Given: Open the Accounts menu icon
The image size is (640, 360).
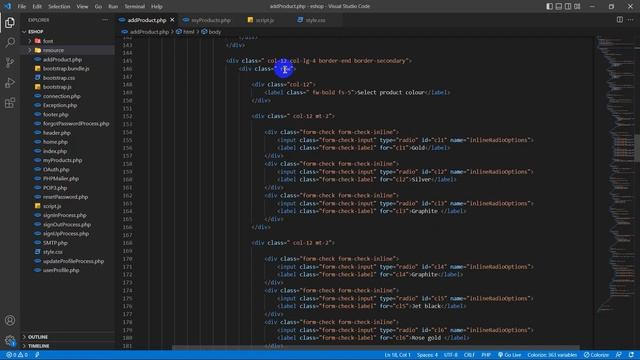Looking at the screenshot, I should tap(10, 320).
